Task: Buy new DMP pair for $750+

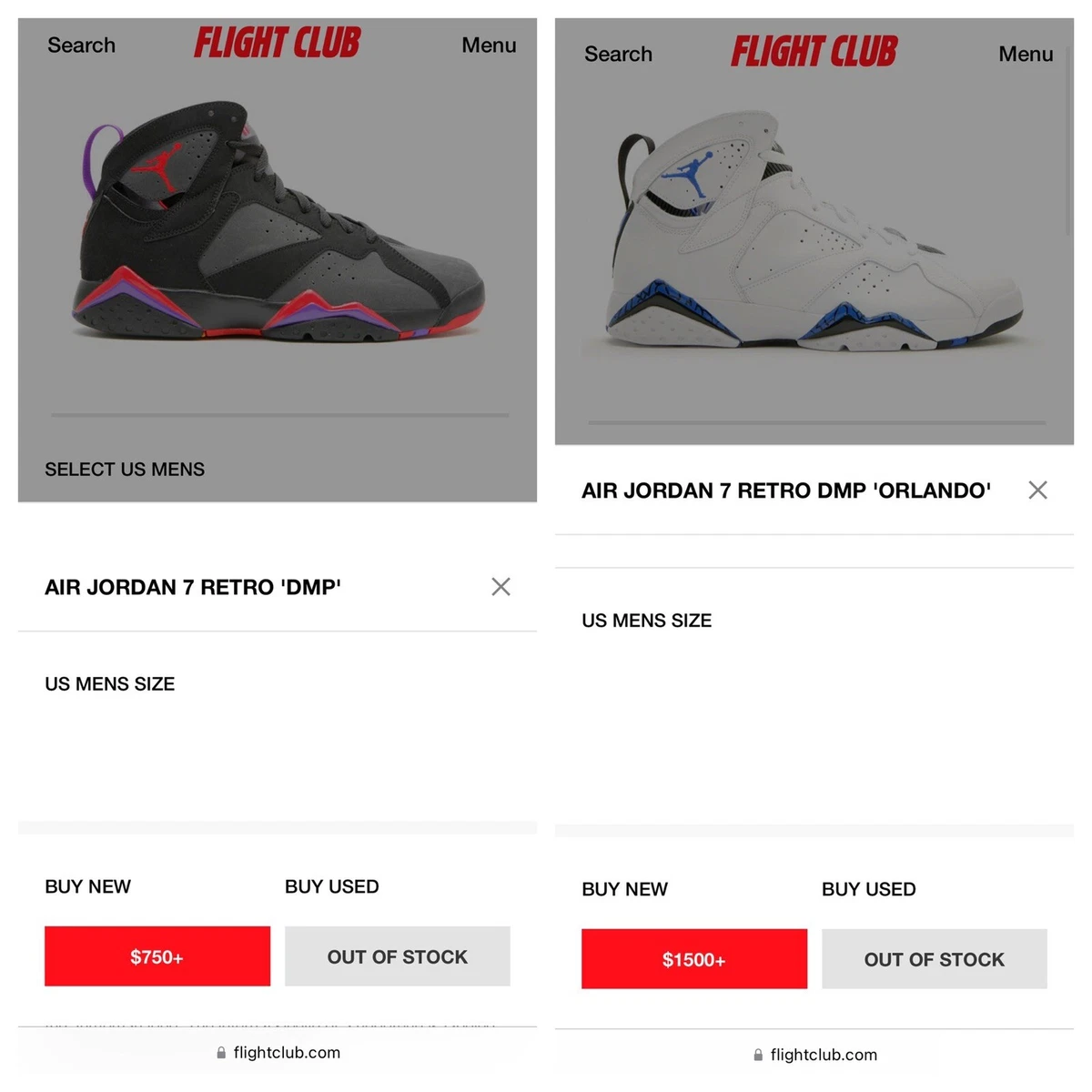Action: tap(157, 956)
